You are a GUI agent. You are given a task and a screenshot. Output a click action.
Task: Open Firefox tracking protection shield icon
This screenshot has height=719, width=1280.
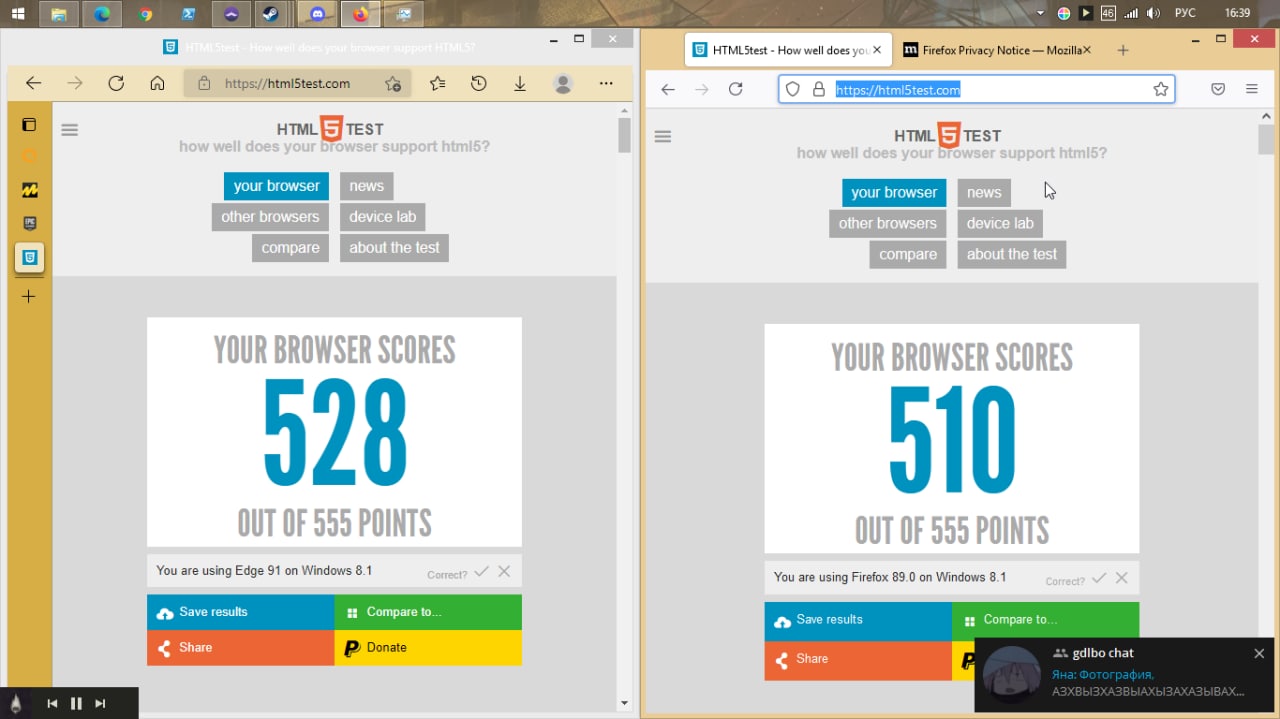[792, 89]
